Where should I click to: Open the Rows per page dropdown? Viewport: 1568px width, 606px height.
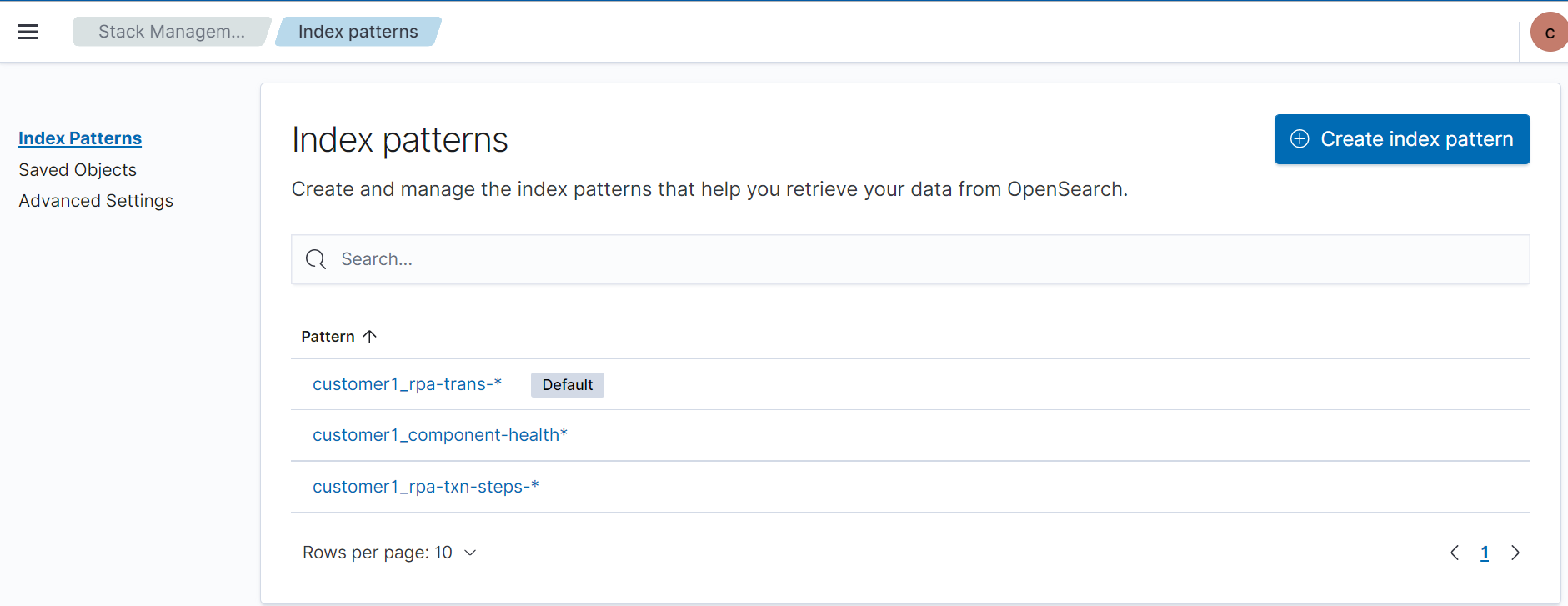389,553
